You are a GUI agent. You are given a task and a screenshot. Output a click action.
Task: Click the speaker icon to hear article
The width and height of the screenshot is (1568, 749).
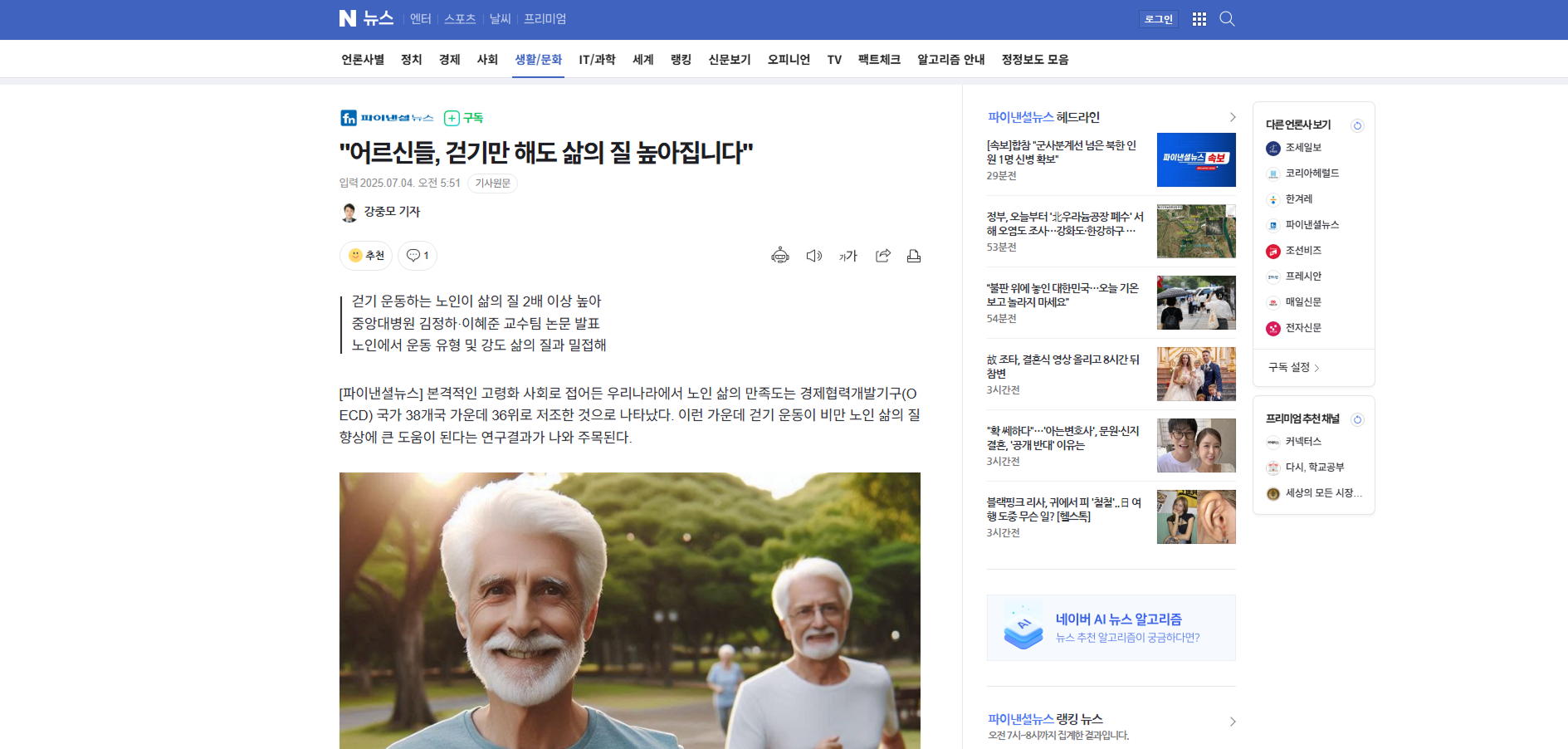(x=813, y=256)
